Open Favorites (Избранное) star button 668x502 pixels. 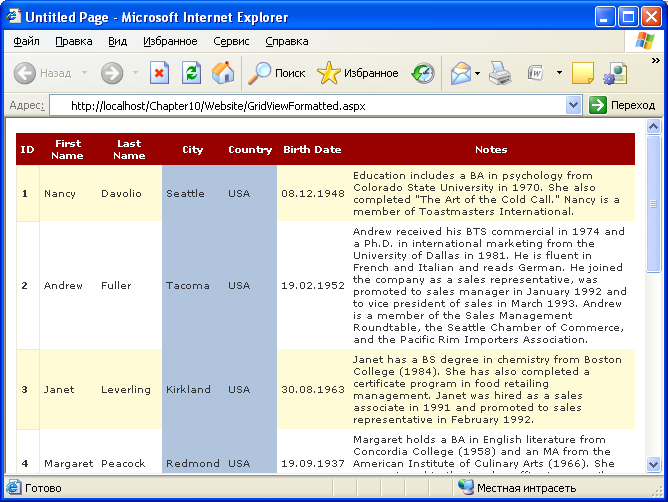(x=357, y=73)
